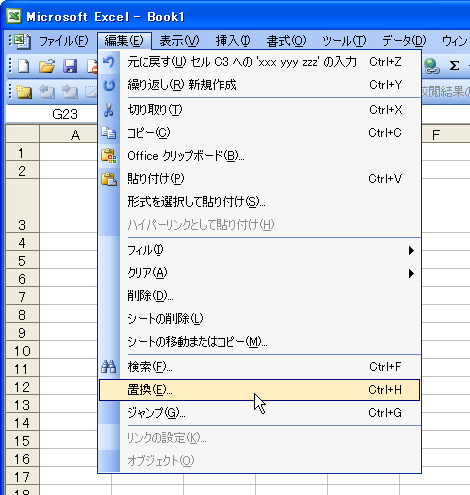Select row 3 header

[x=22, y=206]
